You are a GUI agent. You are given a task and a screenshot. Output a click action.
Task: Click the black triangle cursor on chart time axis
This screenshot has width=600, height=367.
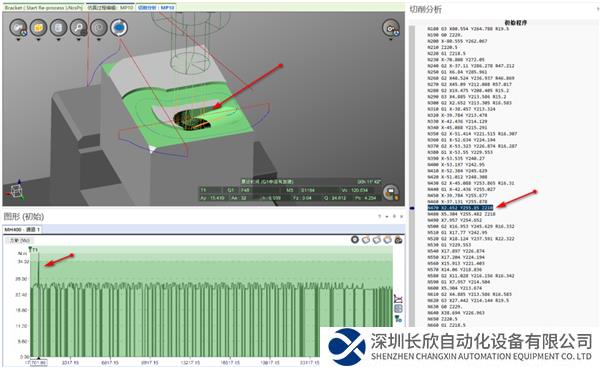pyautogui.click(x=38, y=359)
